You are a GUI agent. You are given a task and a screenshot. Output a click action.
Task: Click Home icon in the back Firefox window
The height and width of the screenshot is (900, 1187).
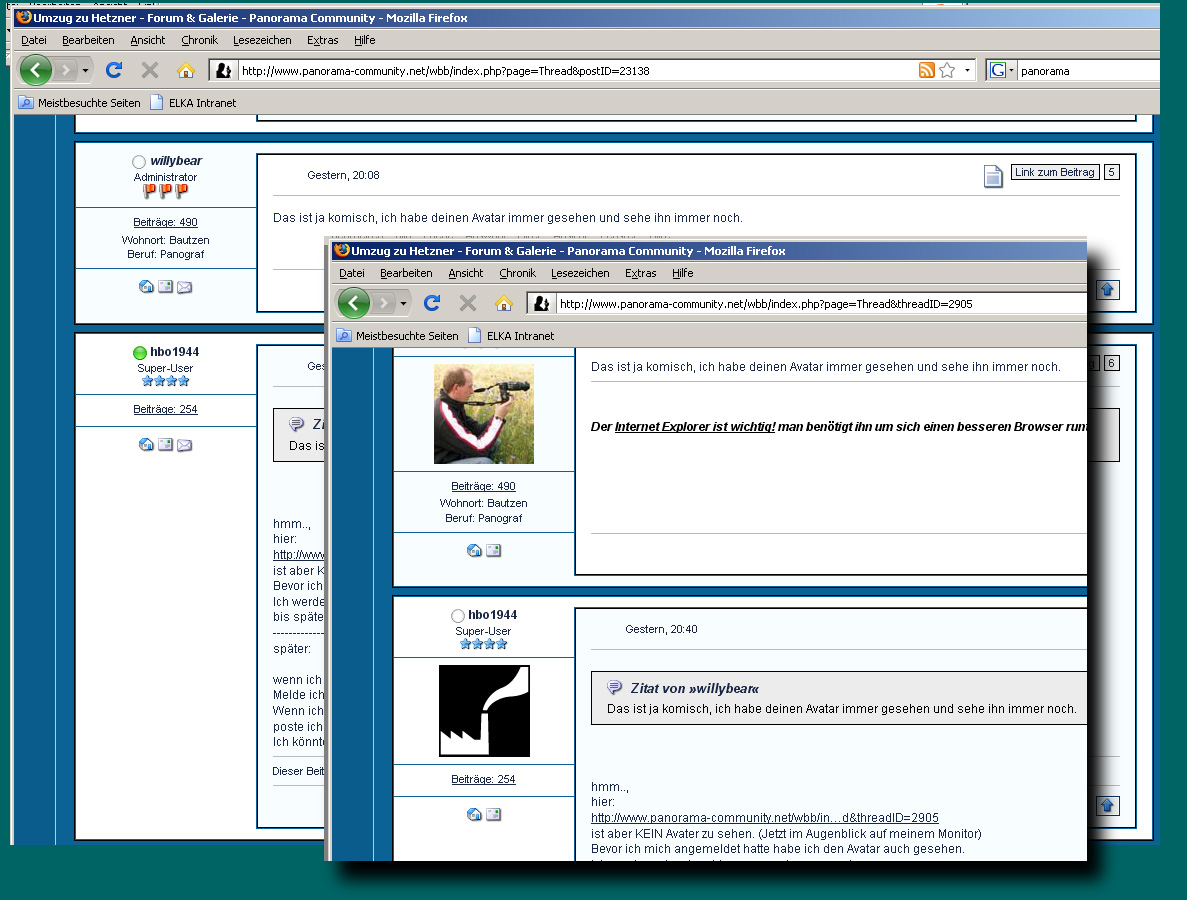click(x=185, y=70)
